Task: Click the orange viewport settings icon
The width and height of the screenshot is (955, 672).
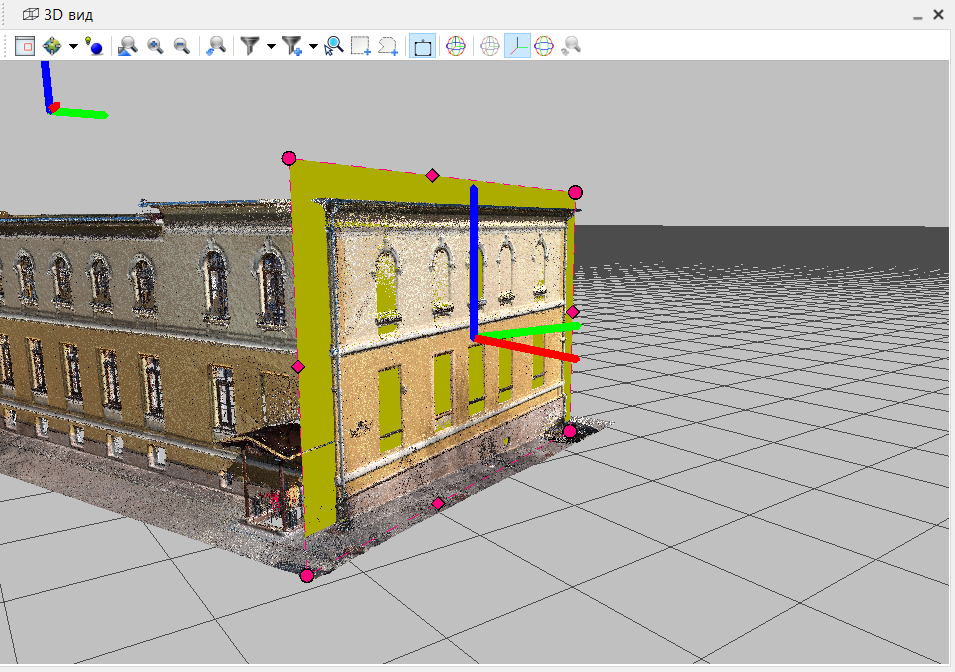Action: (25, 45)
